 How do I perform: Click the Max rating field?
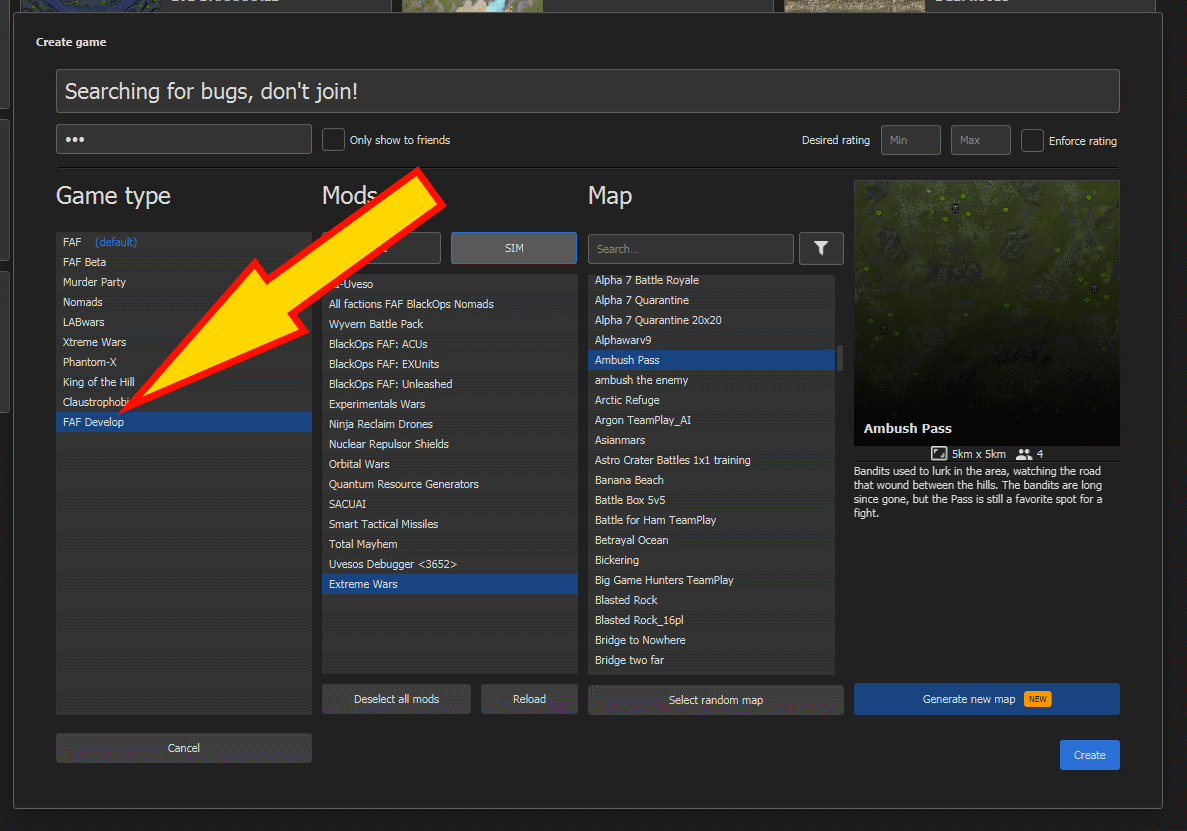point(980,140)
